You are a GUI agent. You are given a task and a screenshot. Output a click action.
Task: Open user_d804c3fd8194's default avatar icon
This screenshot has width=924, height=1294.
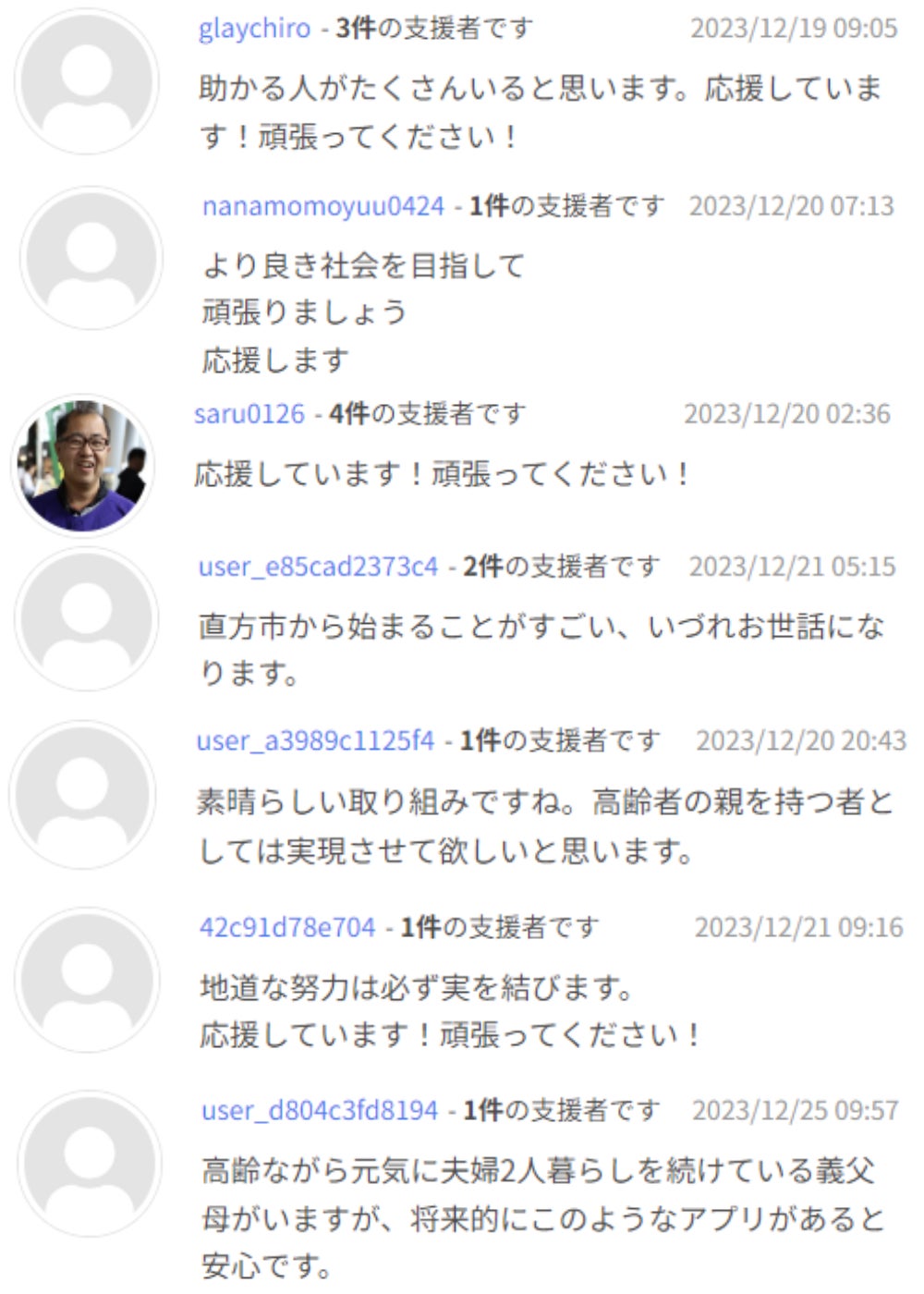90,1164
